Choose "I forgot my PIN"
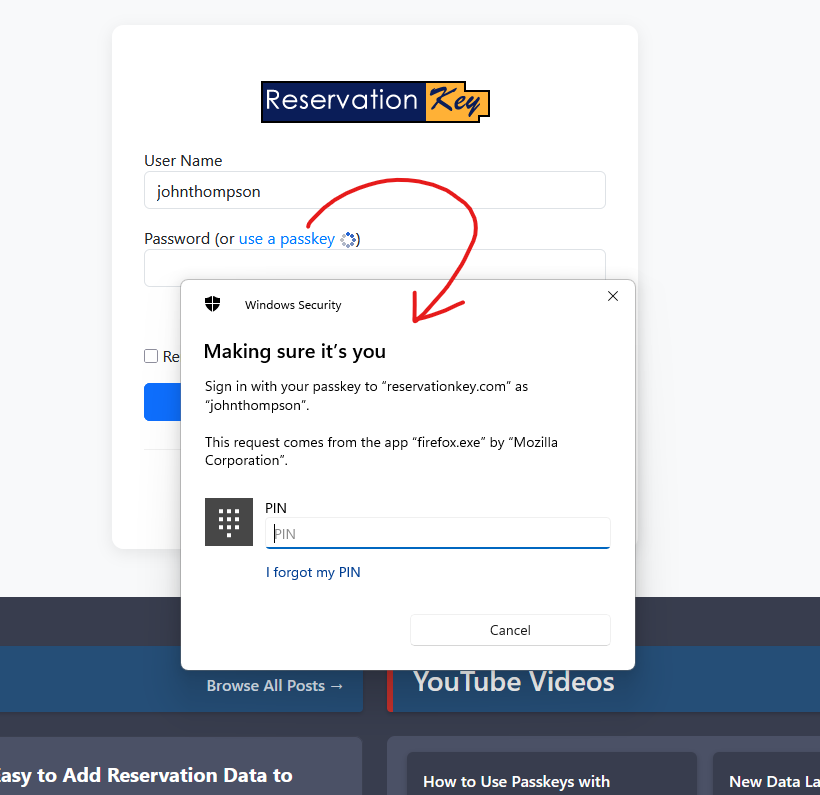The width and height of the screenshot is (820, 795). (x=313, y=573)
